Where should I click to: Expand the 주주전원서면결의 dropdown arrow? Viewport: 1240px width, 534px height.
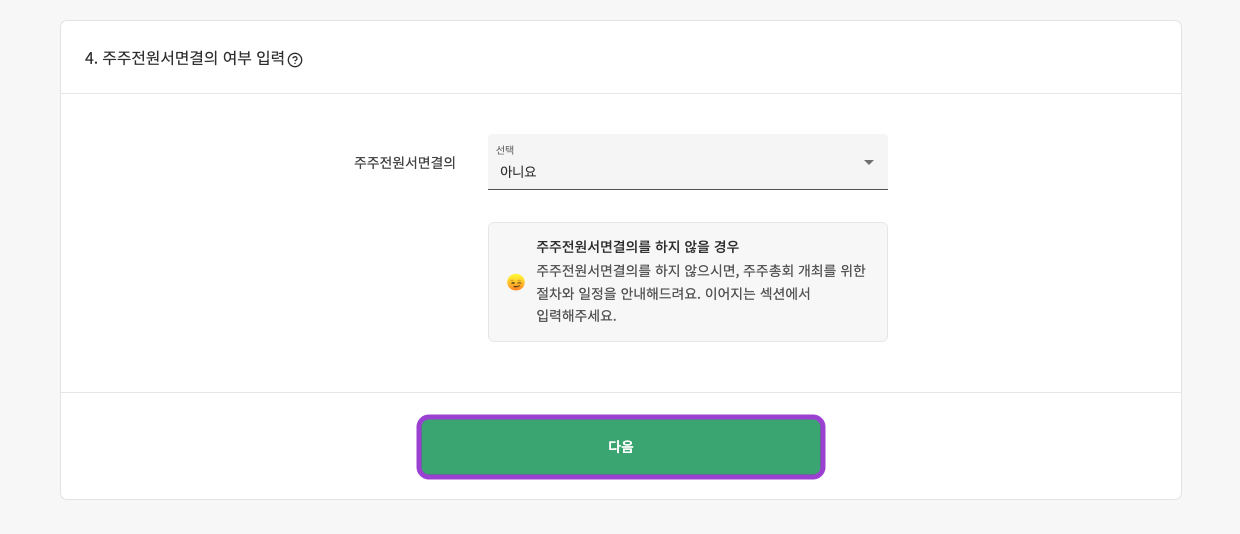tap(868, 162)
